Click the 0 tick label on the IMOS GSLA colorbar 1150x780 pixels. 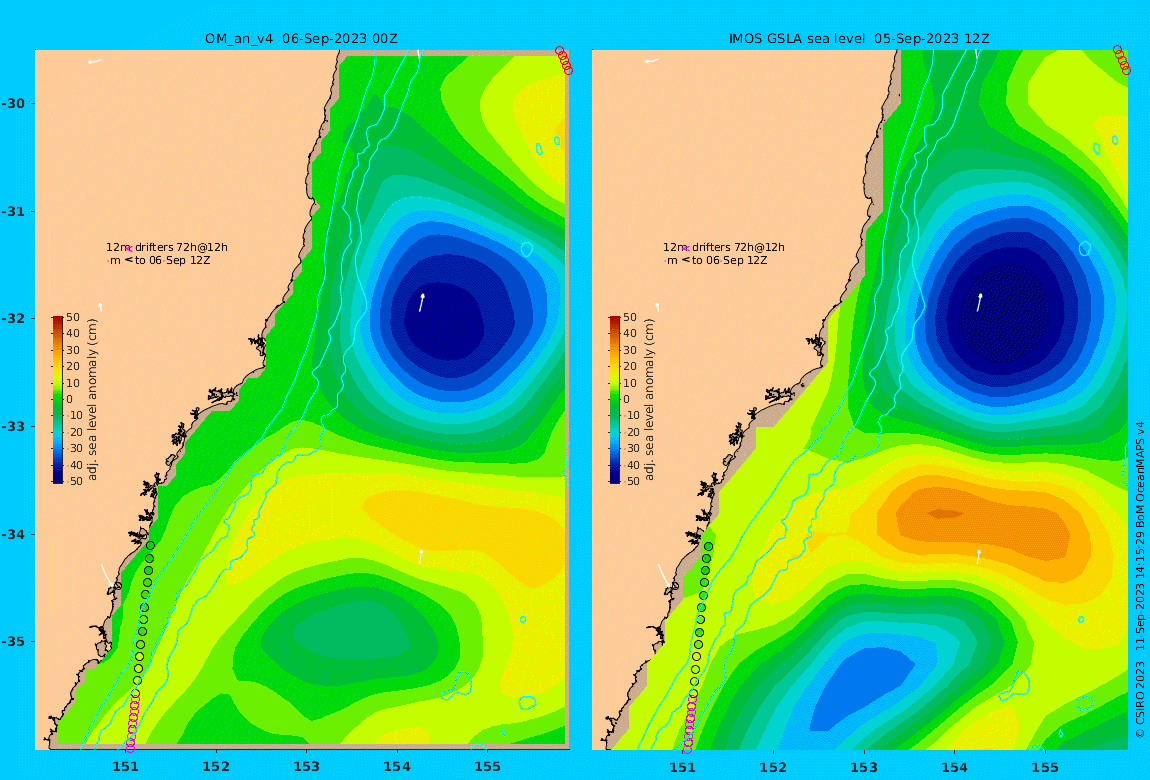pos(626,400)
